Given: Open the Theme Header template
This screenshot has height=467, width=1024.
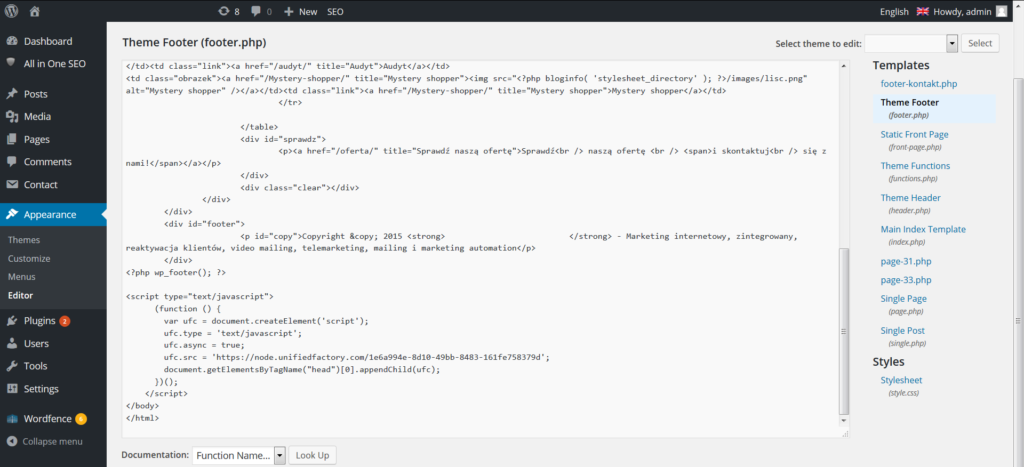Looking at the screenshot, I should tap(910, 197).
